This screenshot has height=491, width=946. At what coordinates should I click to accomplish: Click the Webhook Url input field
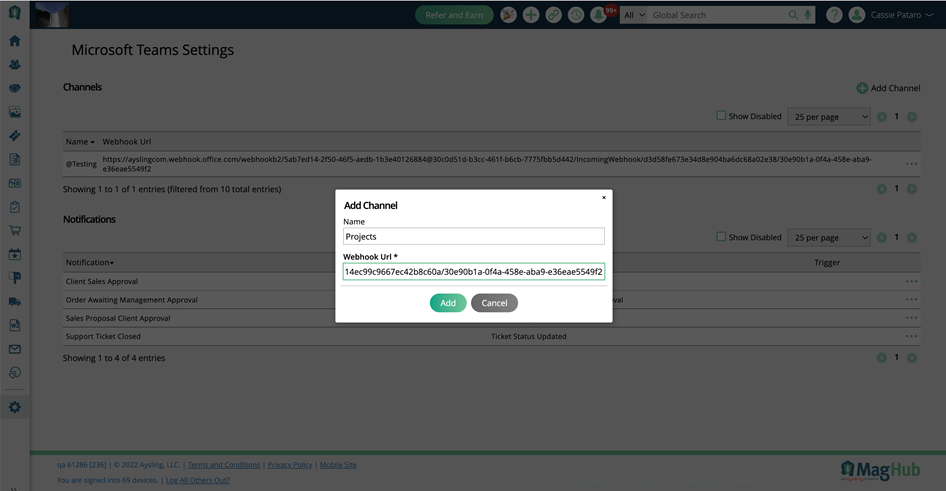click(x=473, y=272)
